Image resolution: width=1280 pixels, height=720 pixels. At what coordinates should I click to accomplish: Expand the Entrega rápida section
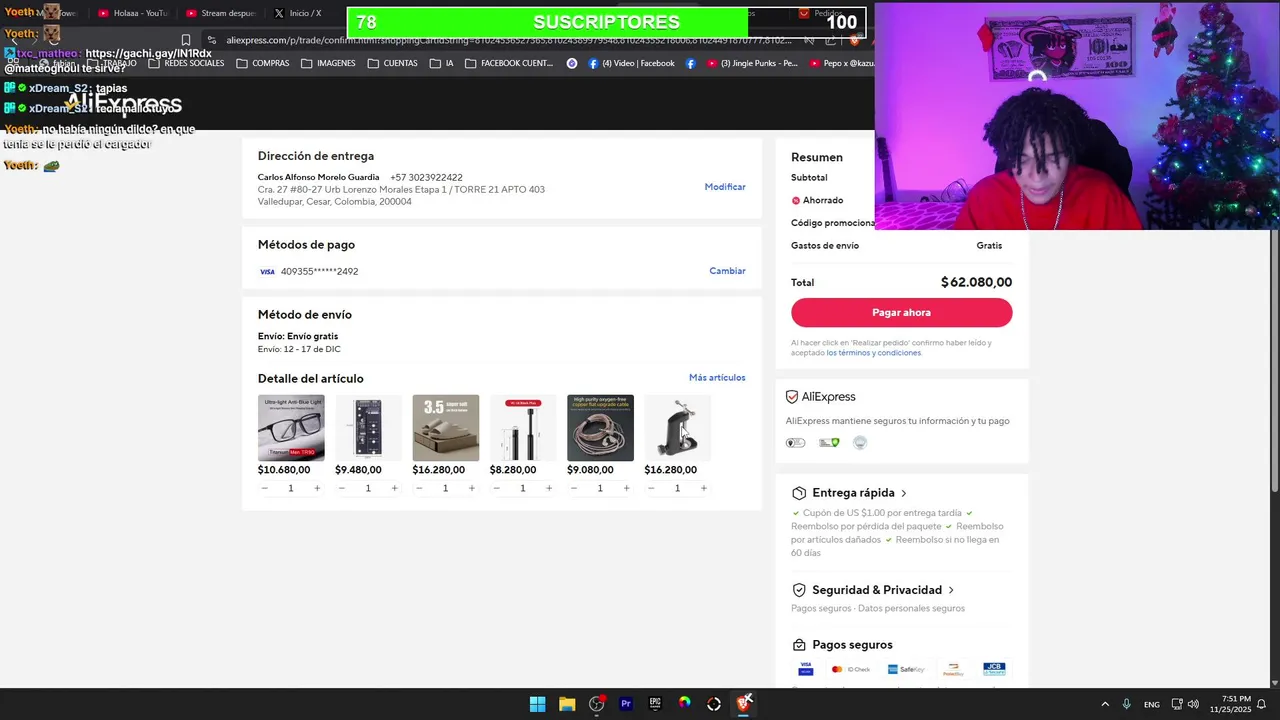[850, 493]
